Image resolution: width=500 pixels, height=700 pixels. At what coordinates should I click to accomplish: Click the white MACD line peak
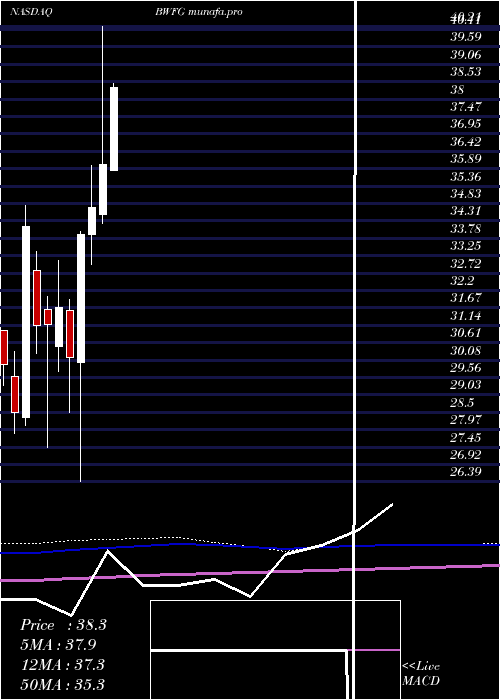click(108, 551)
